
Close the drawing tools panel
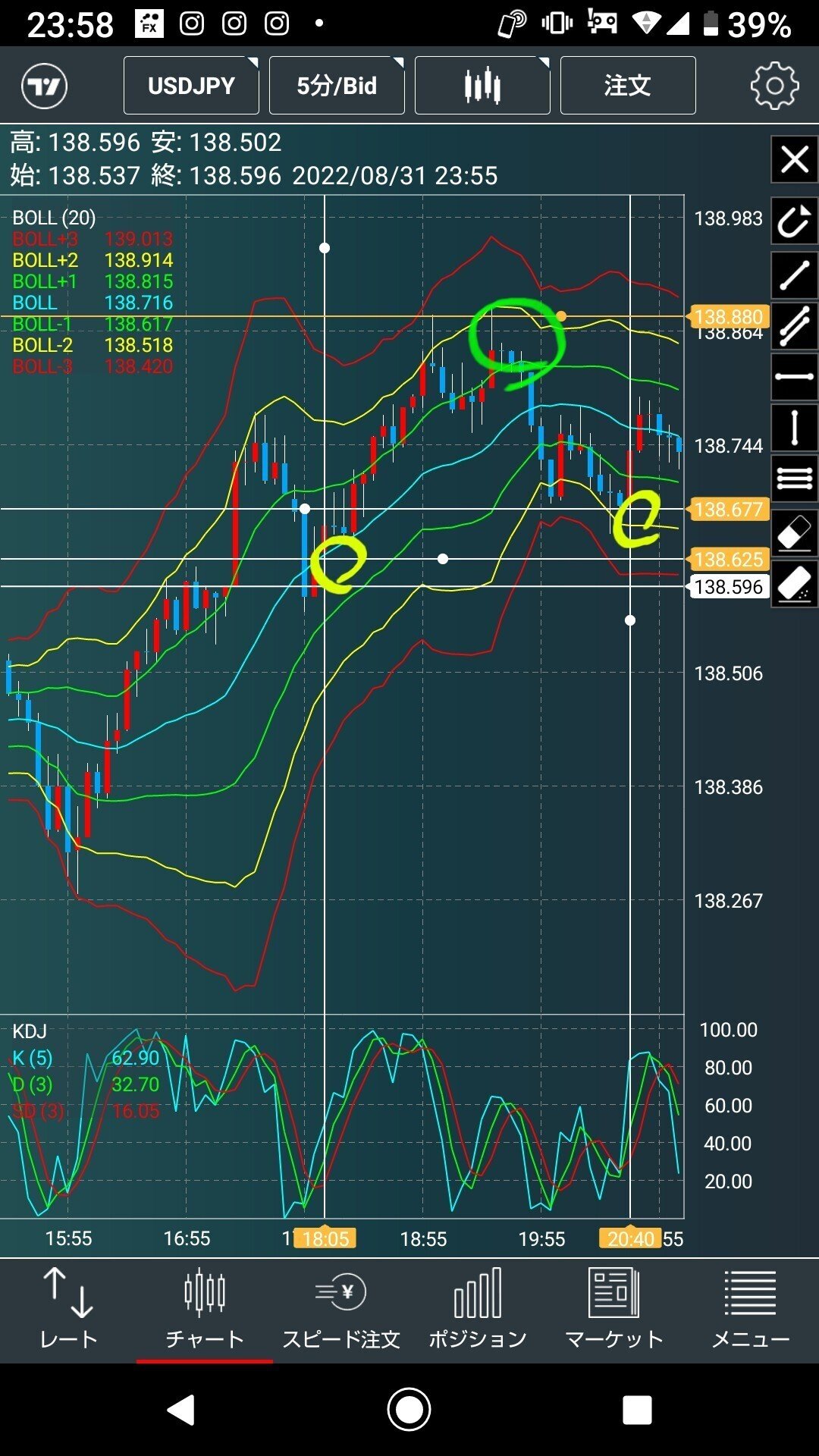pyautogui.click(x=794, y=160)
